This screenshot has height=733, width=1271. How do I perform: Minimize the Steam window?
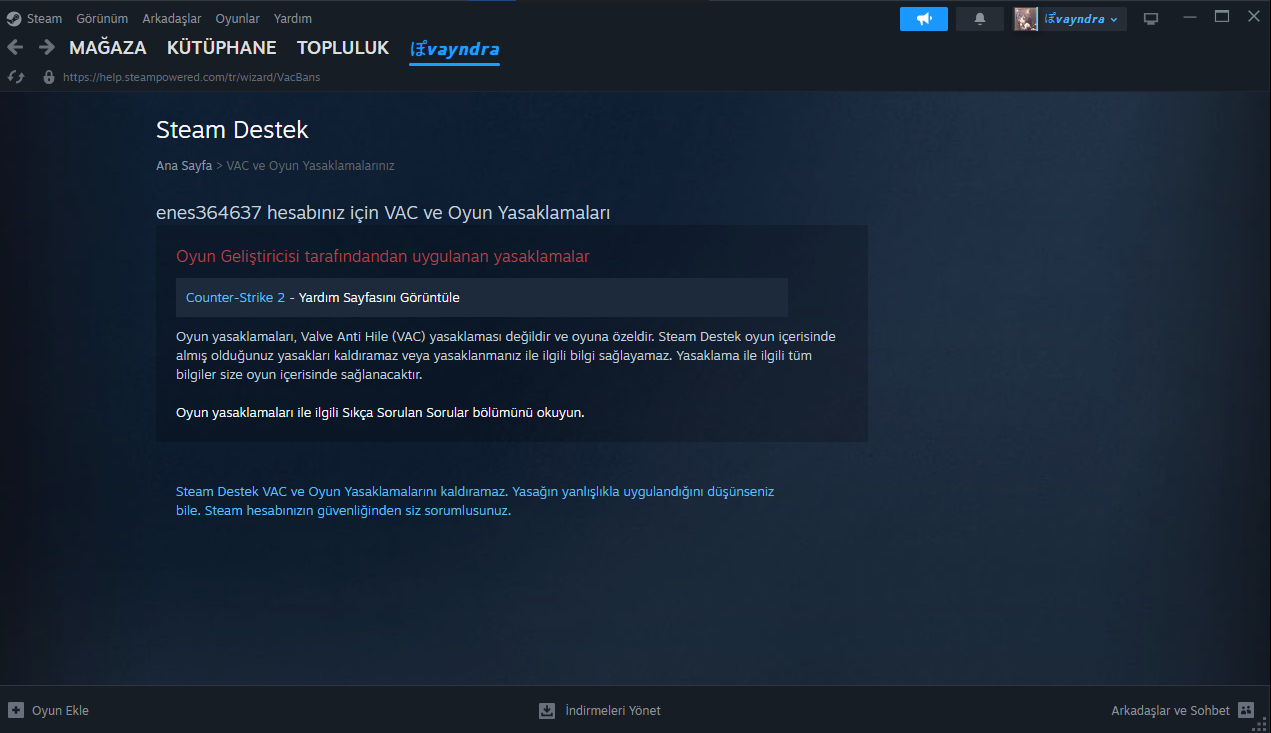click(1189, 17)
